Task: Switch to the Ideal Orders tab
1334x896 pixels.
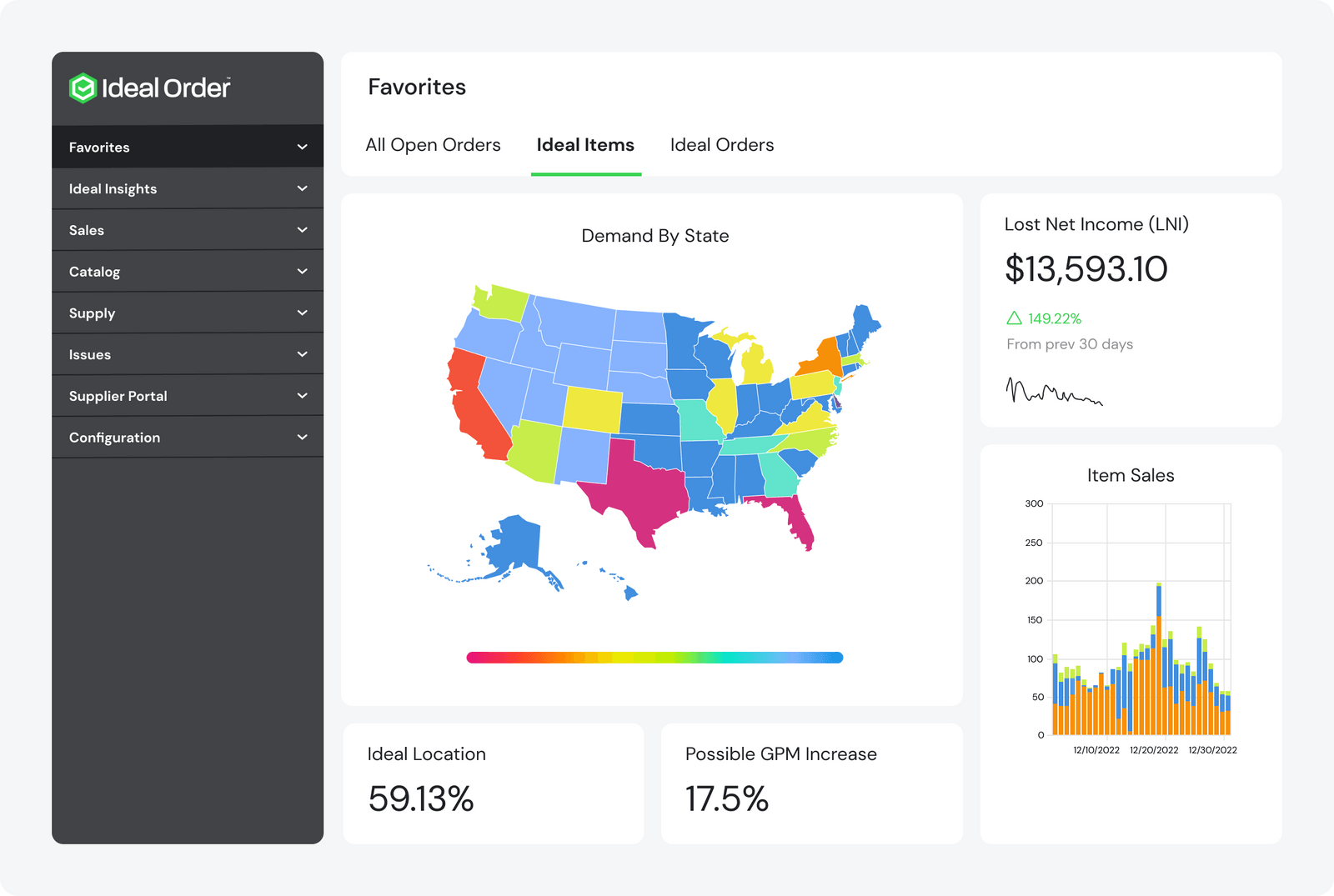Action: 722,145
